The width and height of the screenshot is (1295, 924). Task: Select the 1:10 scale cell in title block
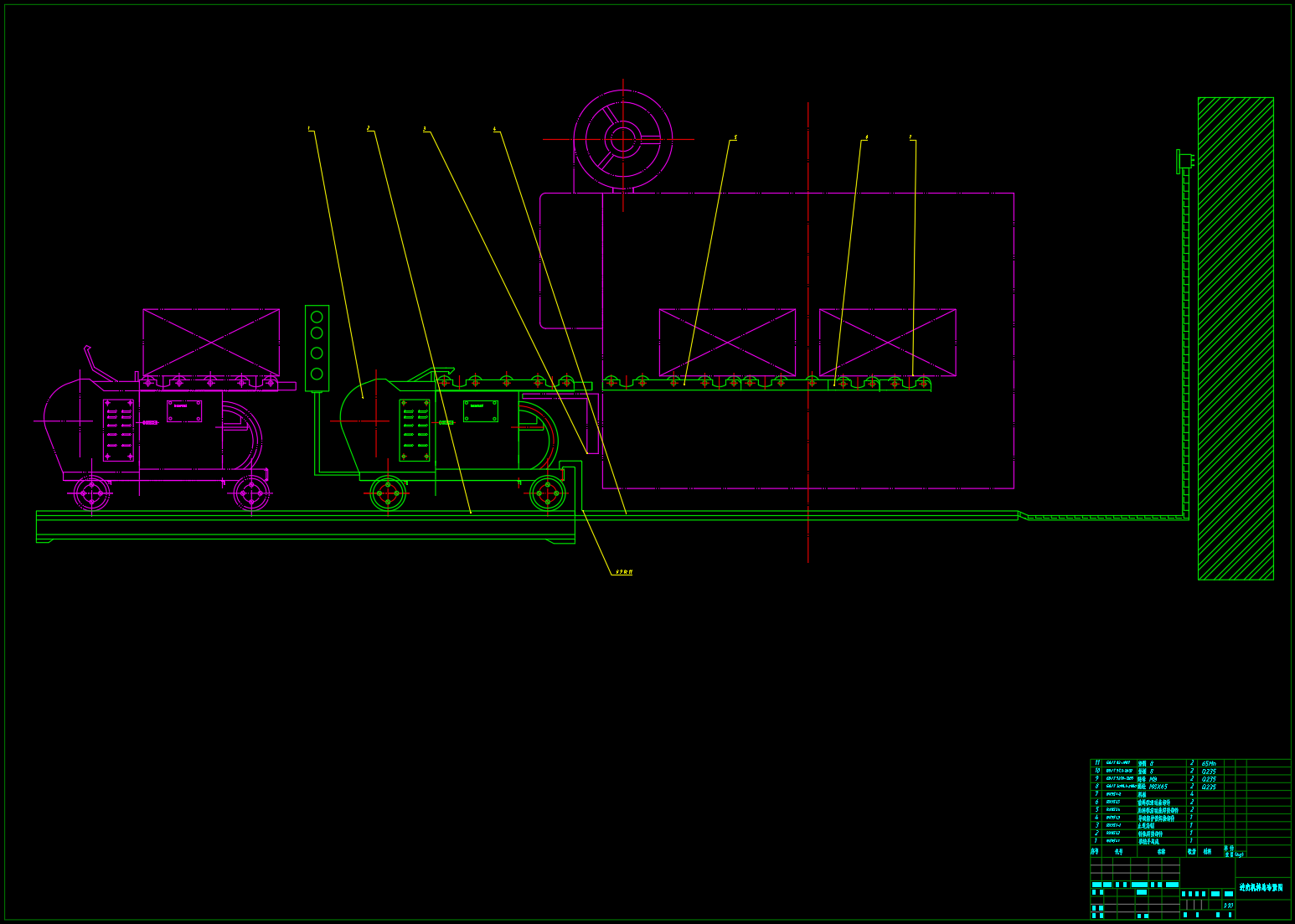point(1228,905)
